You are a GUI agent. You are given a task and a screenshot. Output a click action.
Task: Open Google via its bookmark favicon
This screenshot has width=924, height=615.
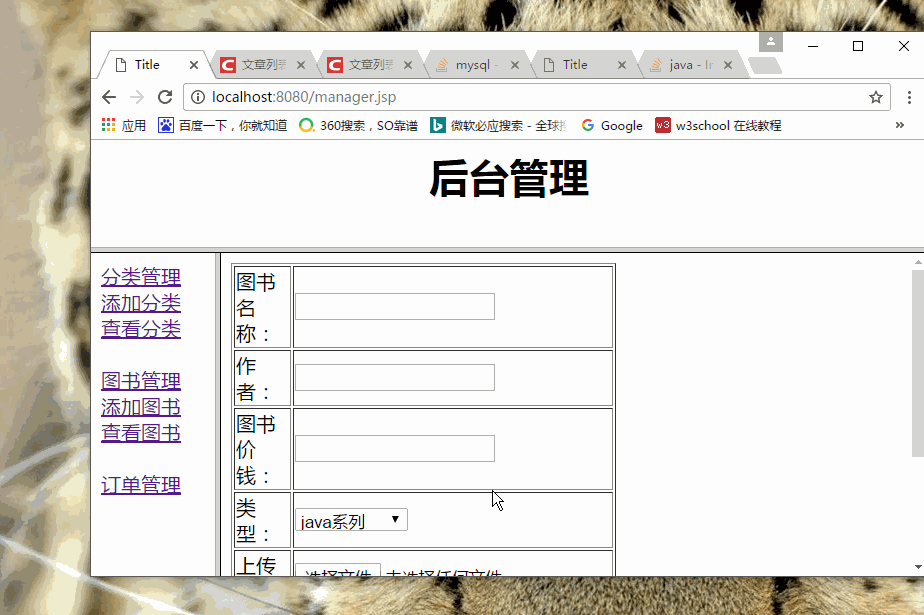pos(589,125)
